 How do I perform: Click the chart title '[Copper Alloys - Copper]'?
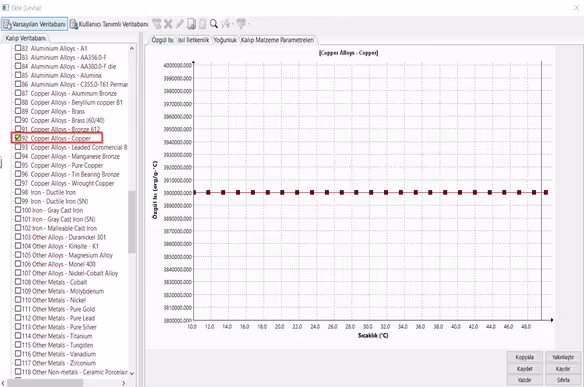click(x=349, y=53)
